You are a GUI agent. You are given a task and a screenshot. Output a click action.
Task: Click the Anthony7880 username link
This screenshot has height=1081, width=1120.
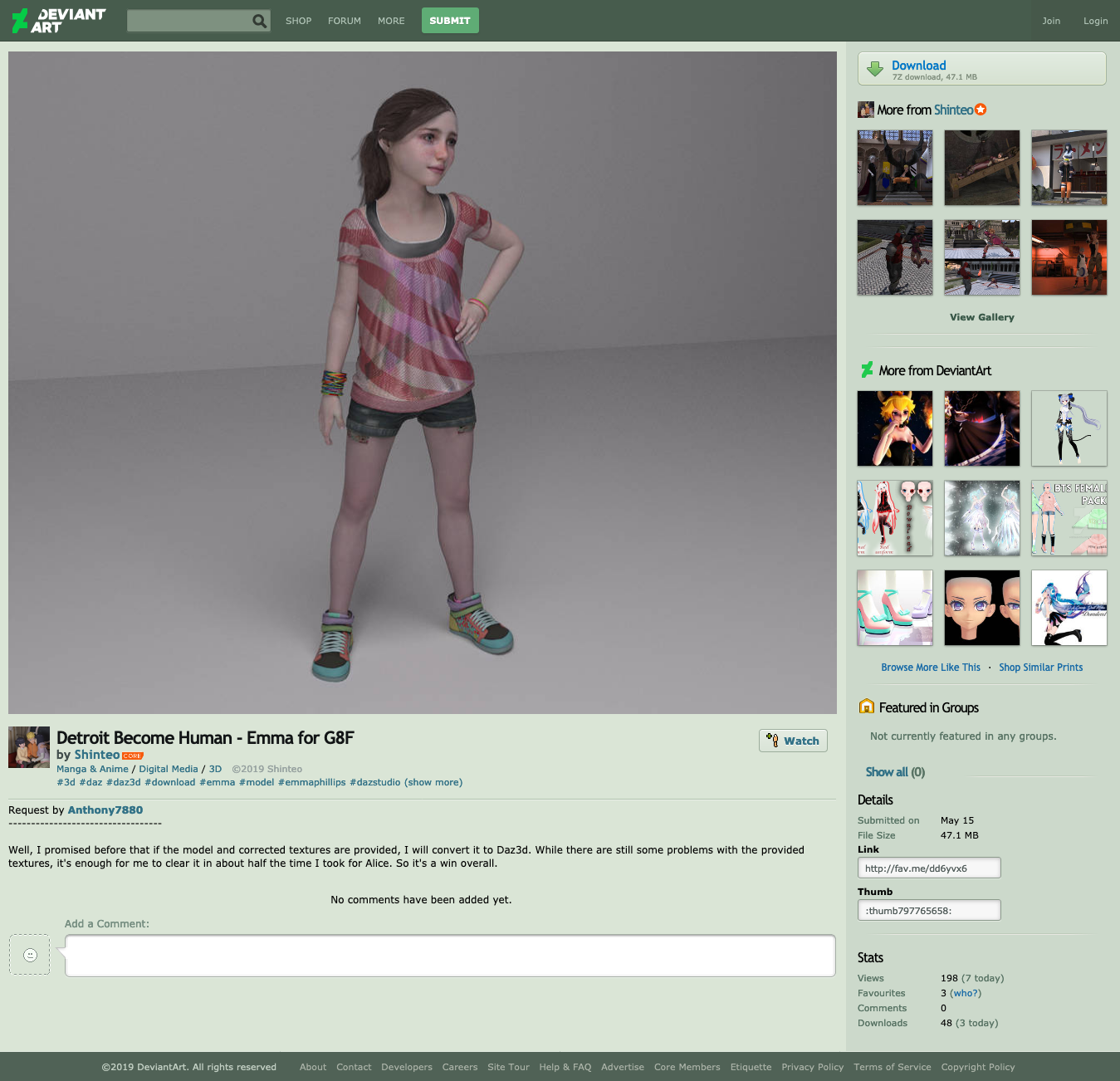click(x=105, y=810)
